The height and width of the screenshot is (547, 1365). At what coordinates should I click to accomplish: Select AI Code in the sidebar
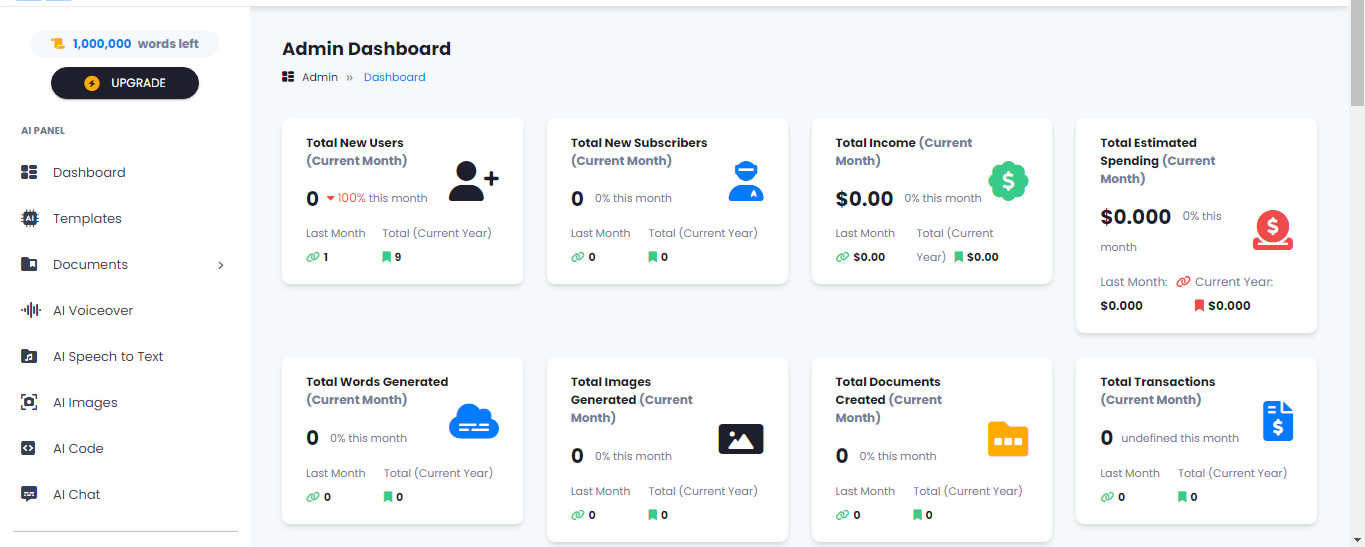coord(78,449)
